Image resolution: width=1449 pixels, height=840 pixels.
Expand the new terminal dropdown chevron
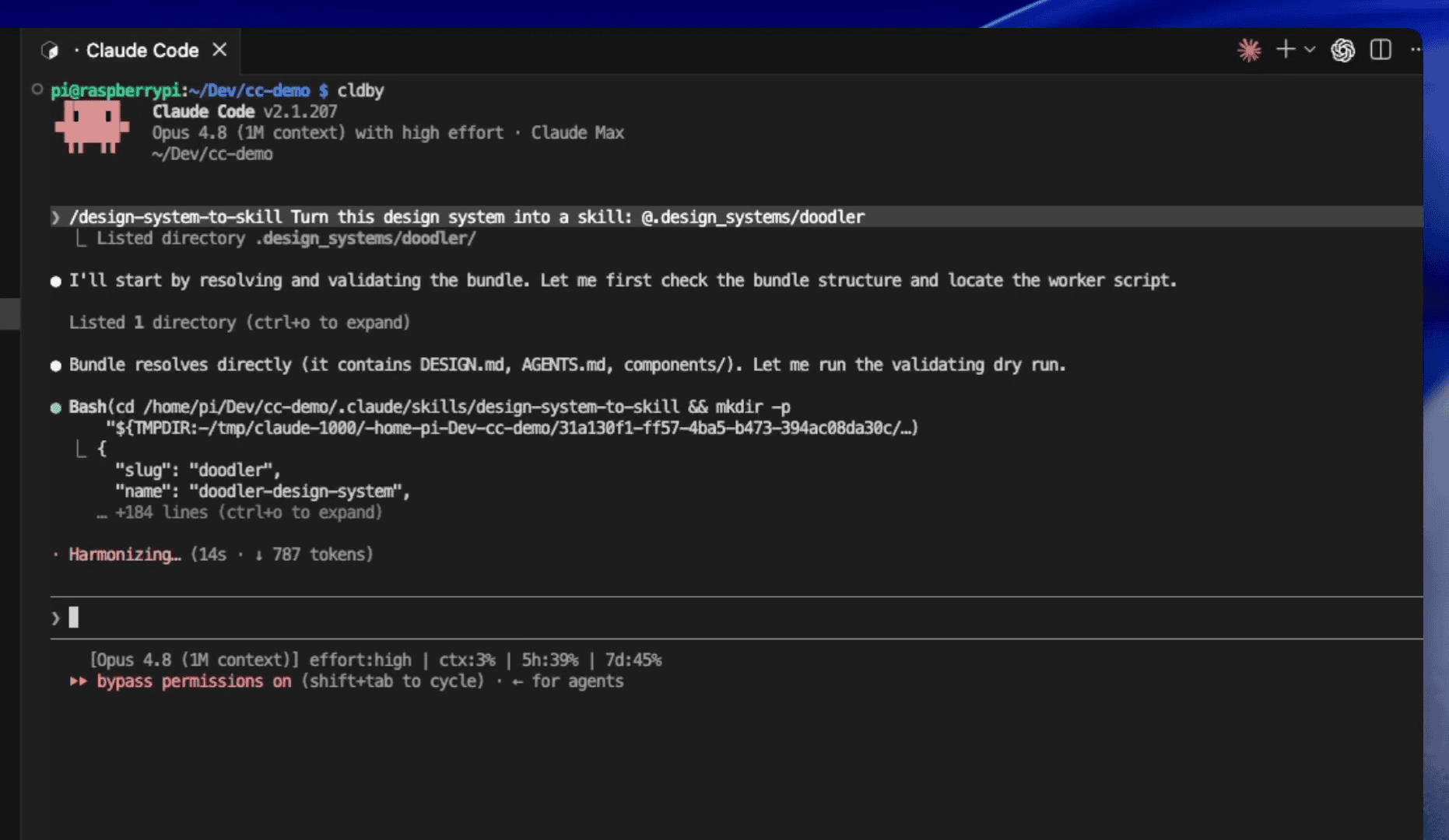[x=1310, y=50]
